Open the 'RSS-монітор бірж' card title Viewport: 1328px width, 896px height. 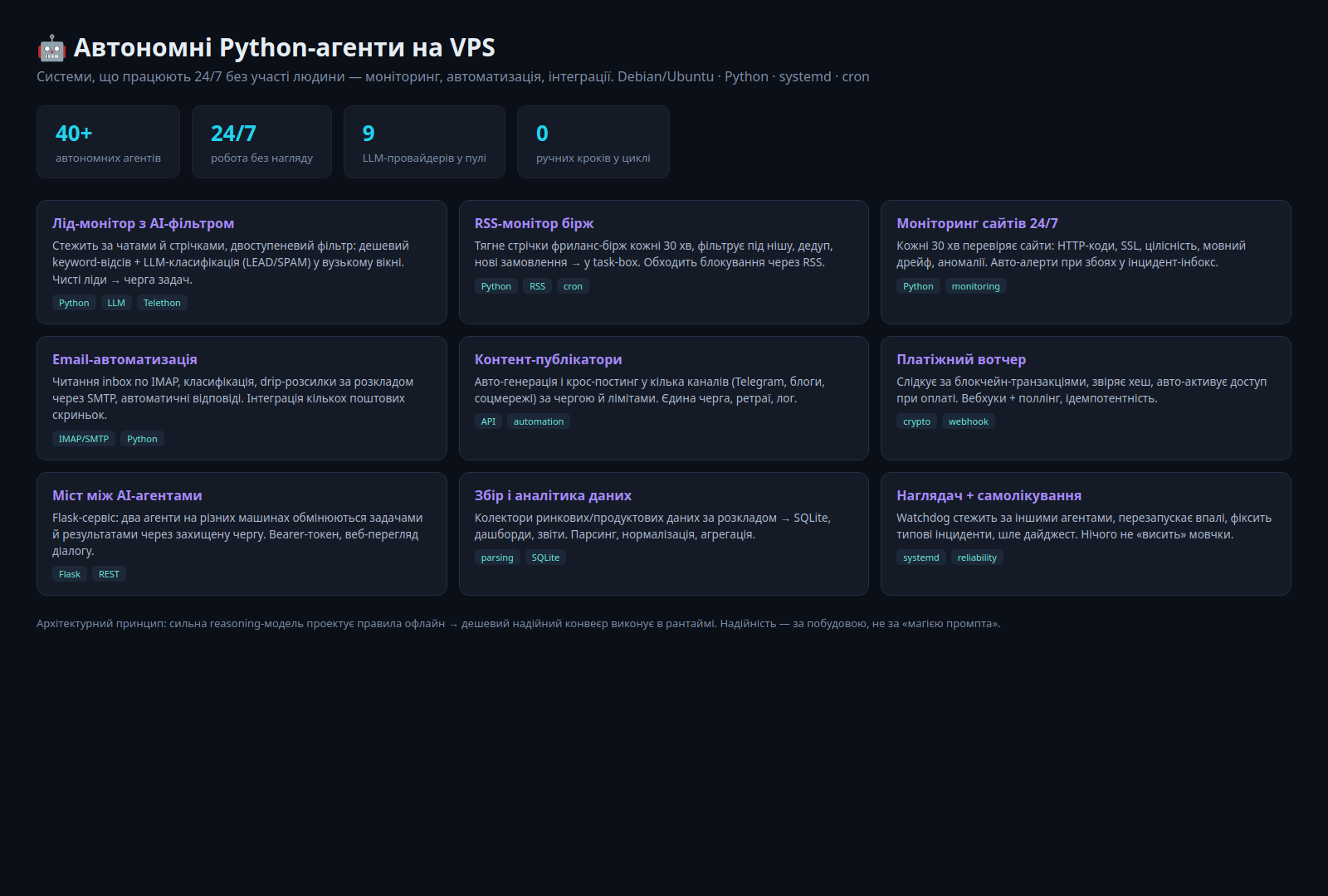[x=534, y=223]
